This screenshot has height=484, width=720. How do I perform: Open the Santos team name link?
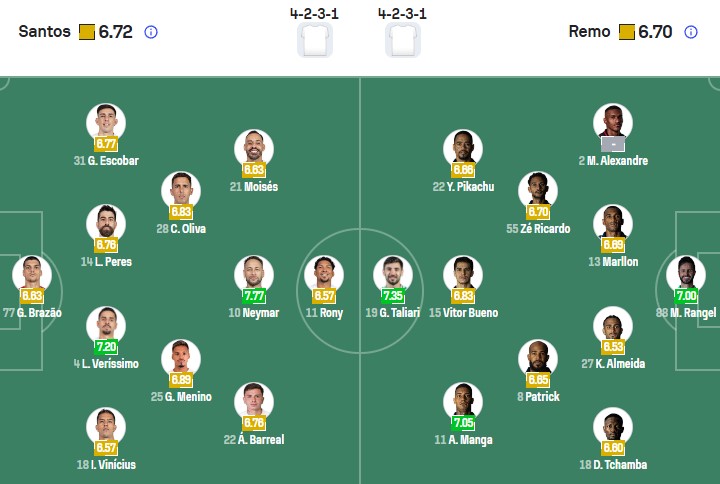pos(44,32)
